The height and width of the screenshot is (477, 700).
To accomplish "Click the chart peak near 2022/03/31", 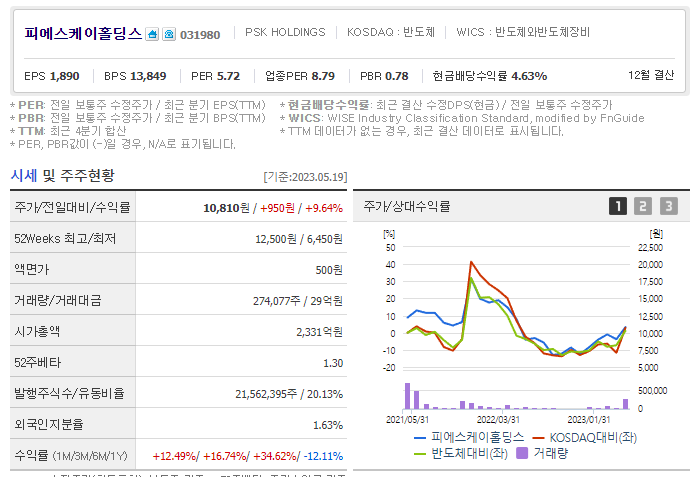I will pos(471,262).
